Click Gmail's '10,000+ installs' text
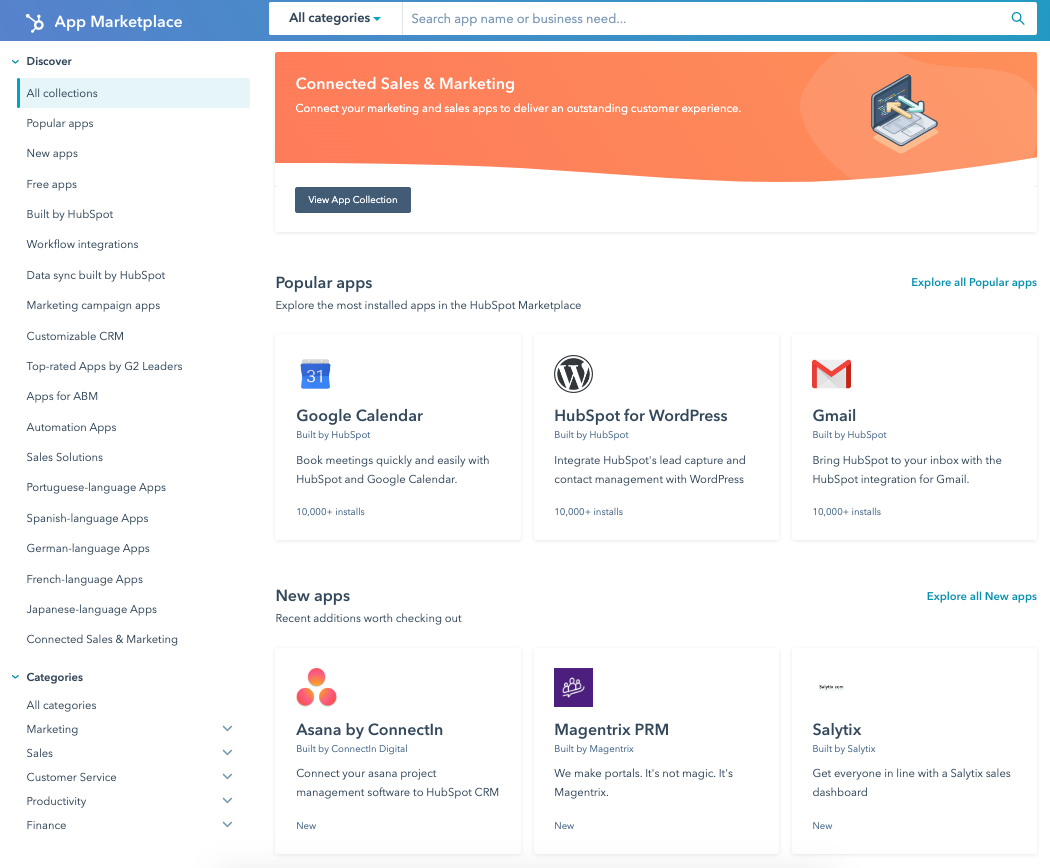 [846, 512]
